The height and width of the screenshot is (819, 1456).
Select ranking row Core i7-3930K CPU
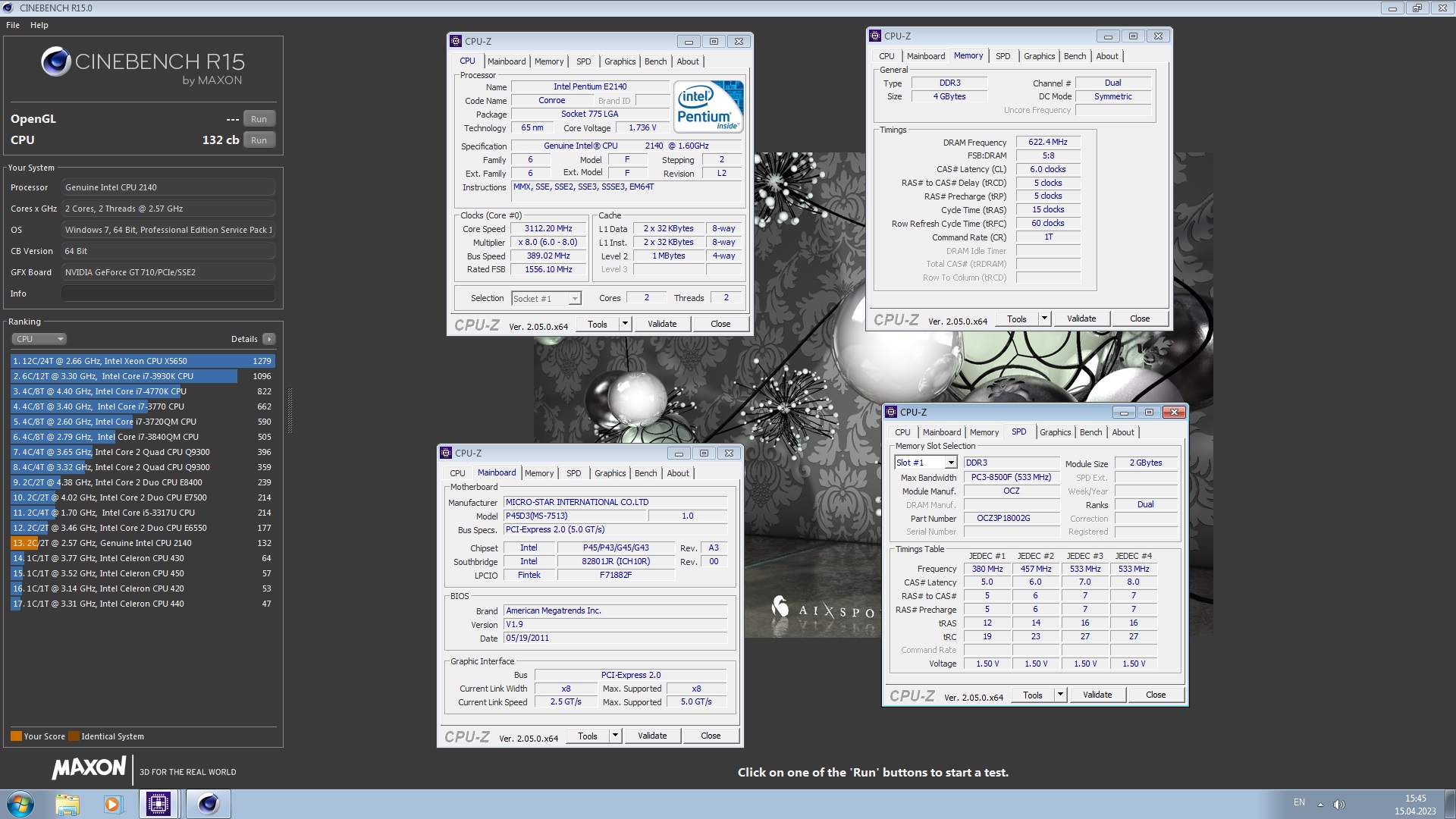tap(143, 376)
